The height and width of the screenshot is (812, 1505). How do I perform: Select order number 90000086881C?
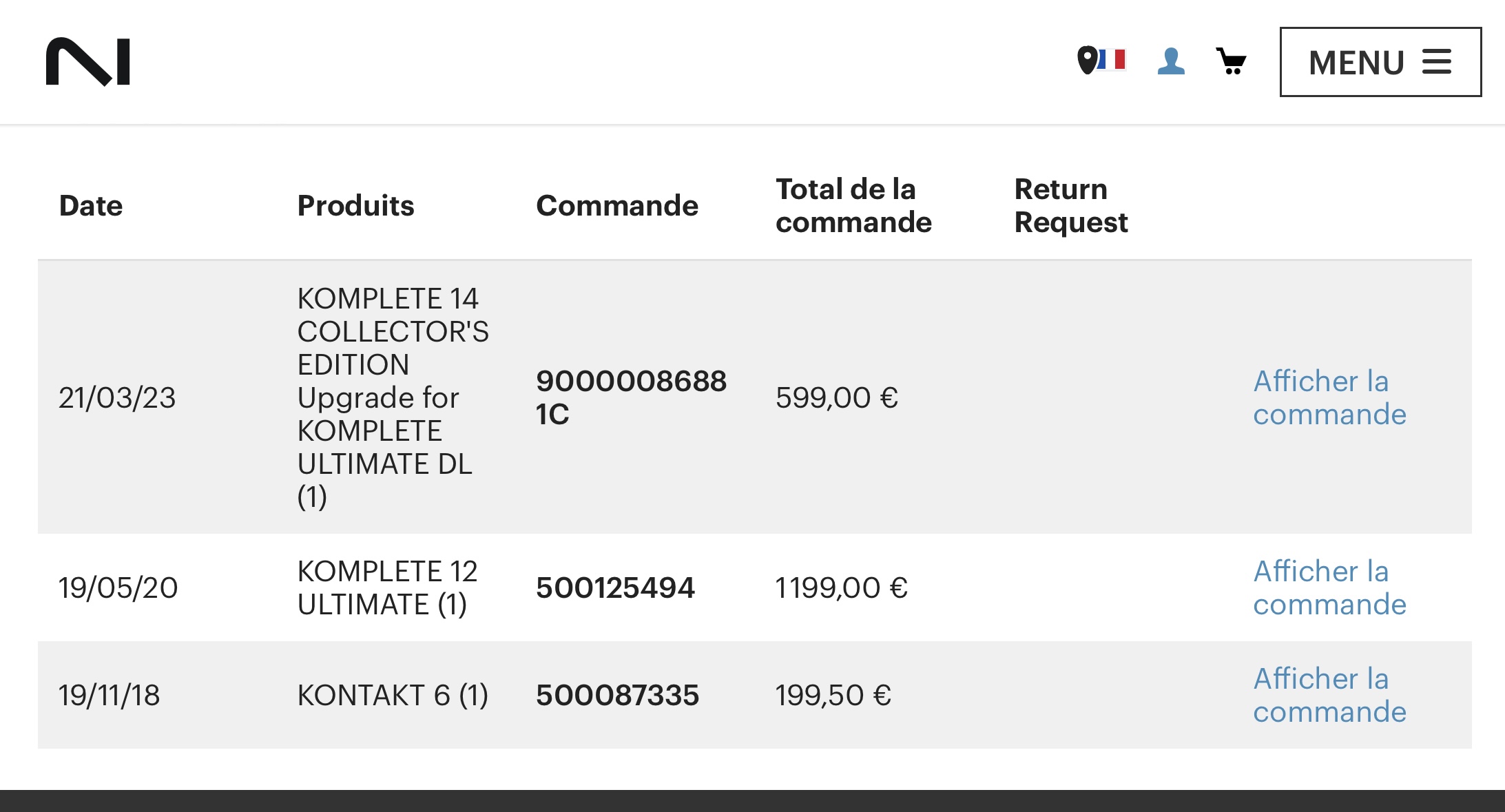(x=631, y=397)
